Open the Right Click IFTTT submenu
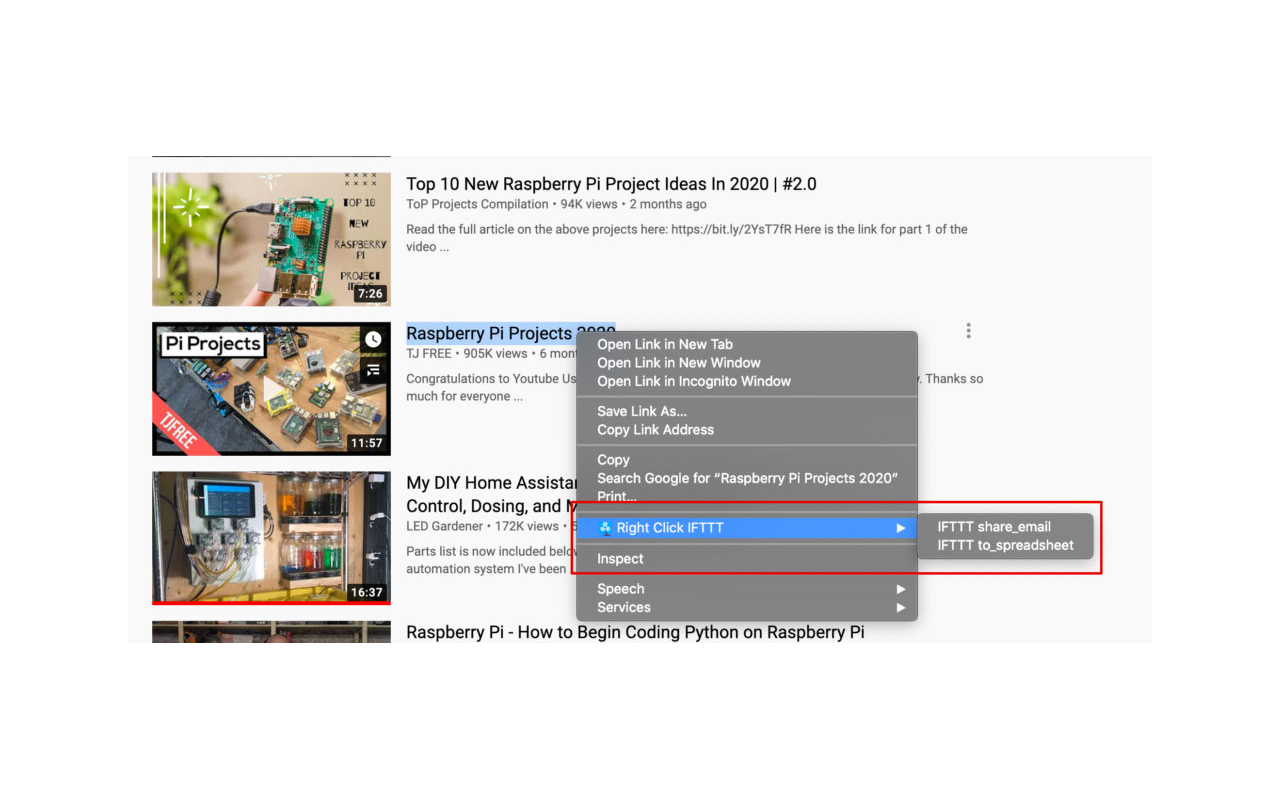The height and width of the screenshot is (800, 1280). (747, 528)
